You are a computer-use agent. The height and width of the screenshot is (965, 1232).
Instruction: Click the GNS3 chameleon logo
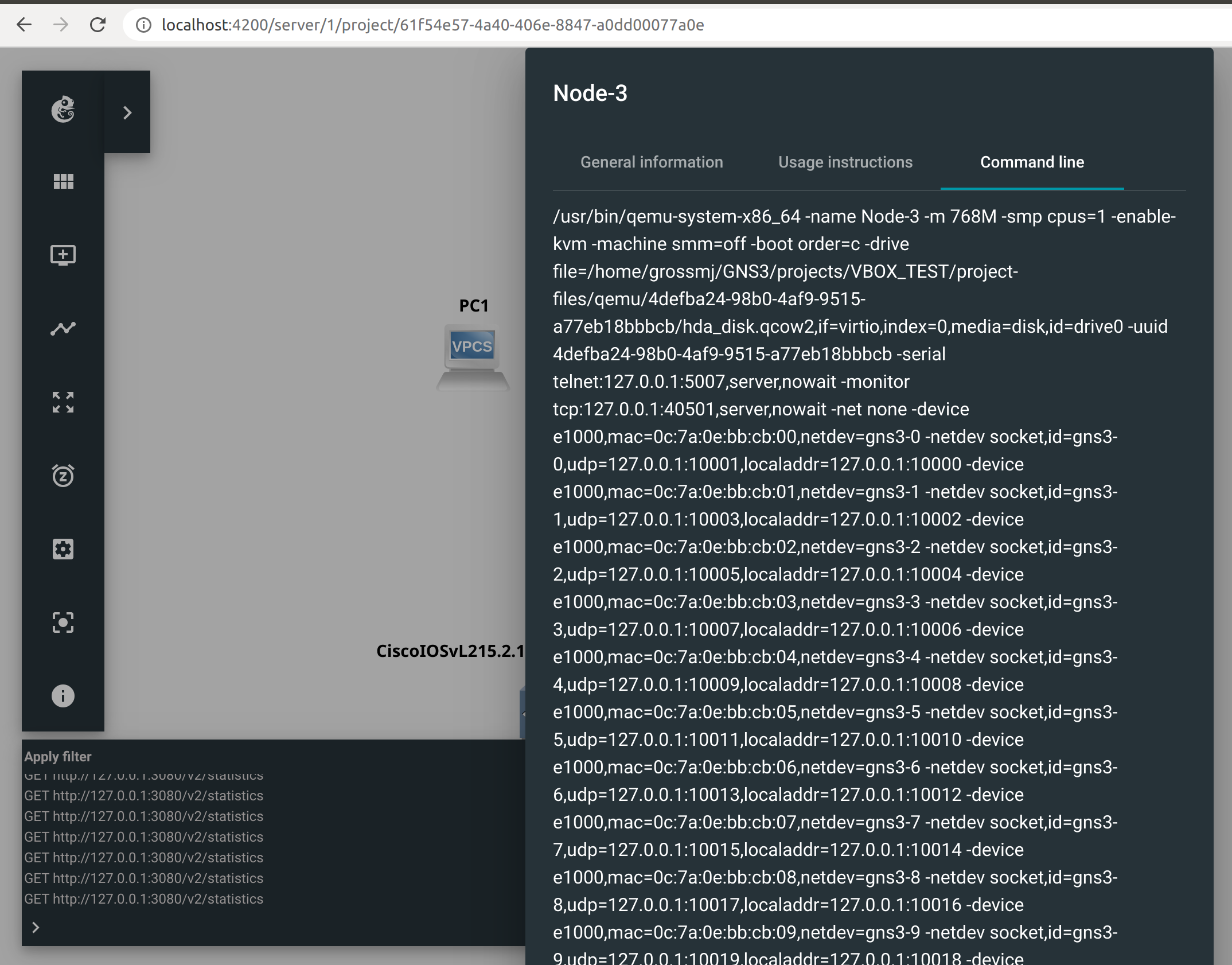tap(63, 110)
